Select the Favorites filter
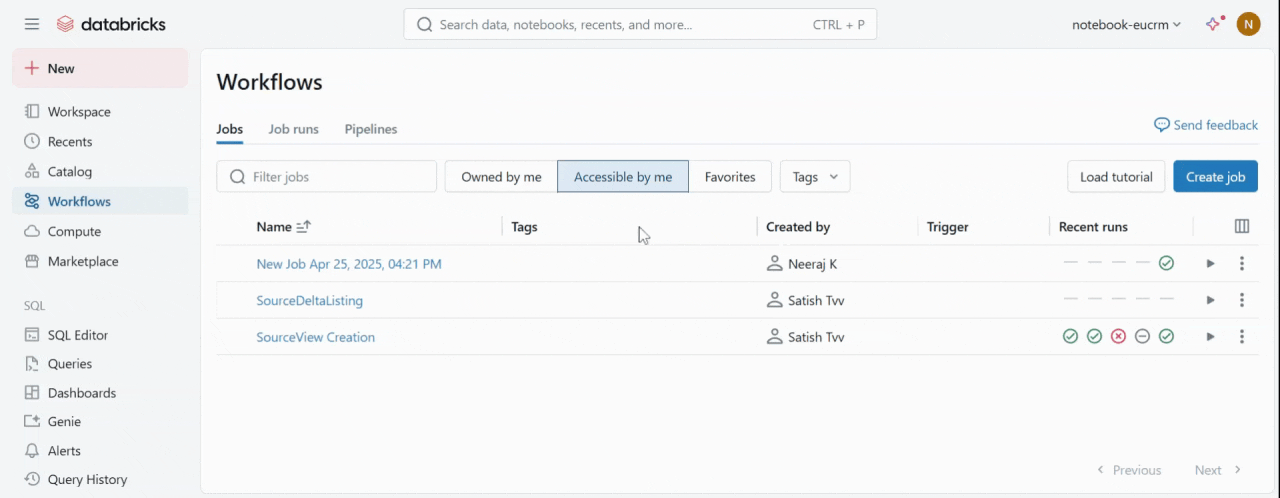Viewport: 1280px width, 498px height. click(x=730, y=176)
